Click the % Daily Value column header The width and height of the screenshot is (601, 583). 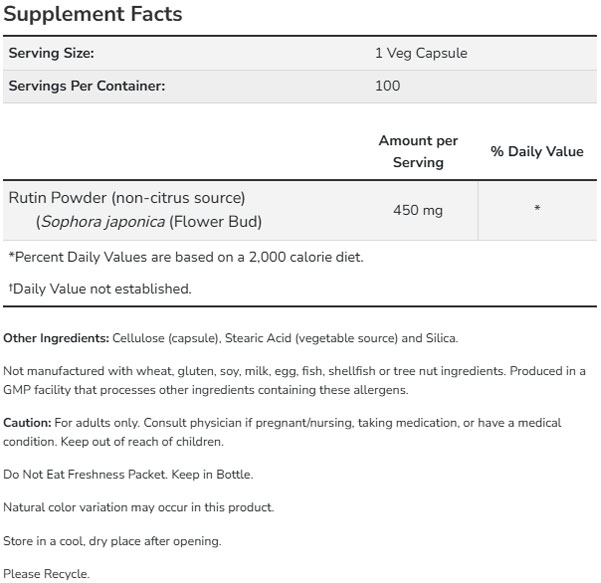click(537, 152)
